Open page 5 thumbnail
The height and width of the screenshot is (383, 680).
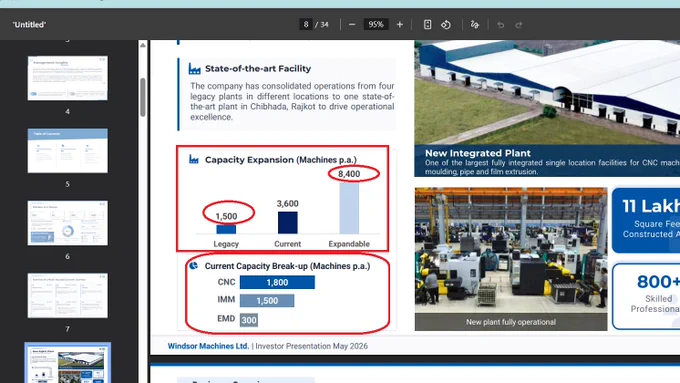point(68,151)
